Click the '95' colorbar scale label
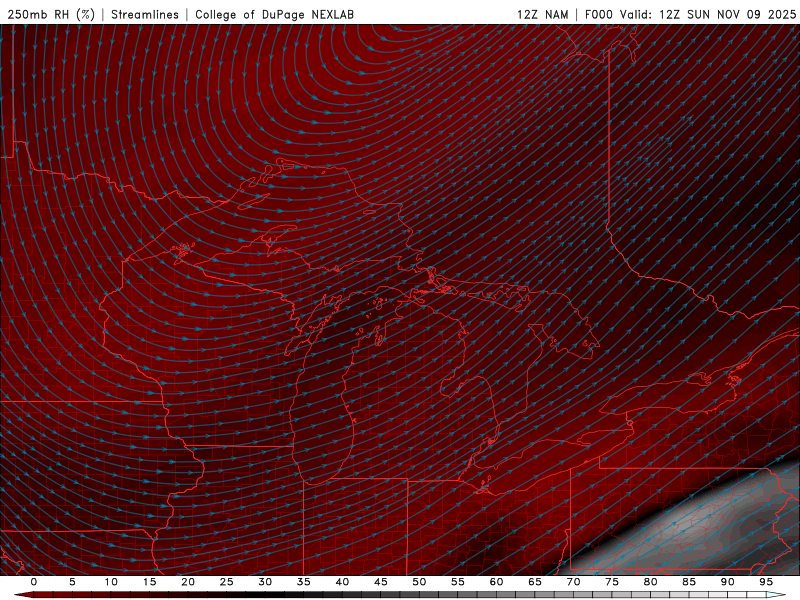Viewport: 800px width, 600px height. (766, 582)
